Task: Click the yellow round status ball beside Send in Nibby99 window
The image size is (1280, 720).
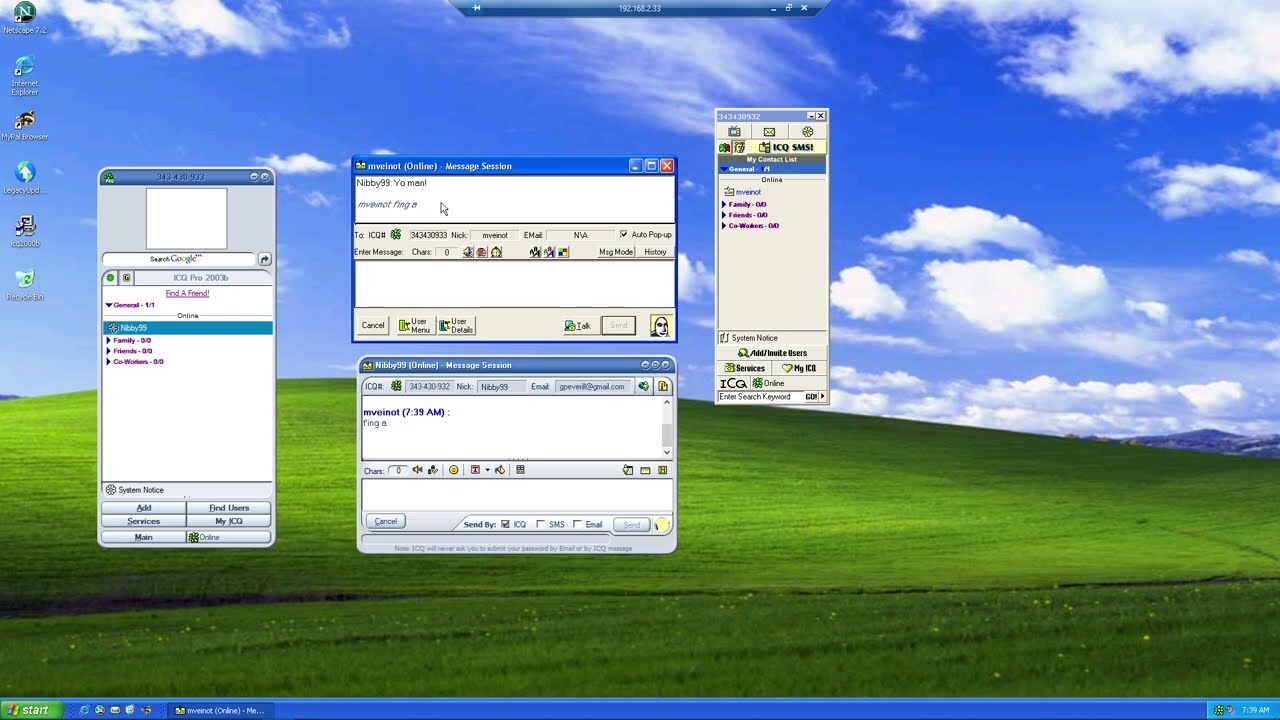Action: (662, 525)
